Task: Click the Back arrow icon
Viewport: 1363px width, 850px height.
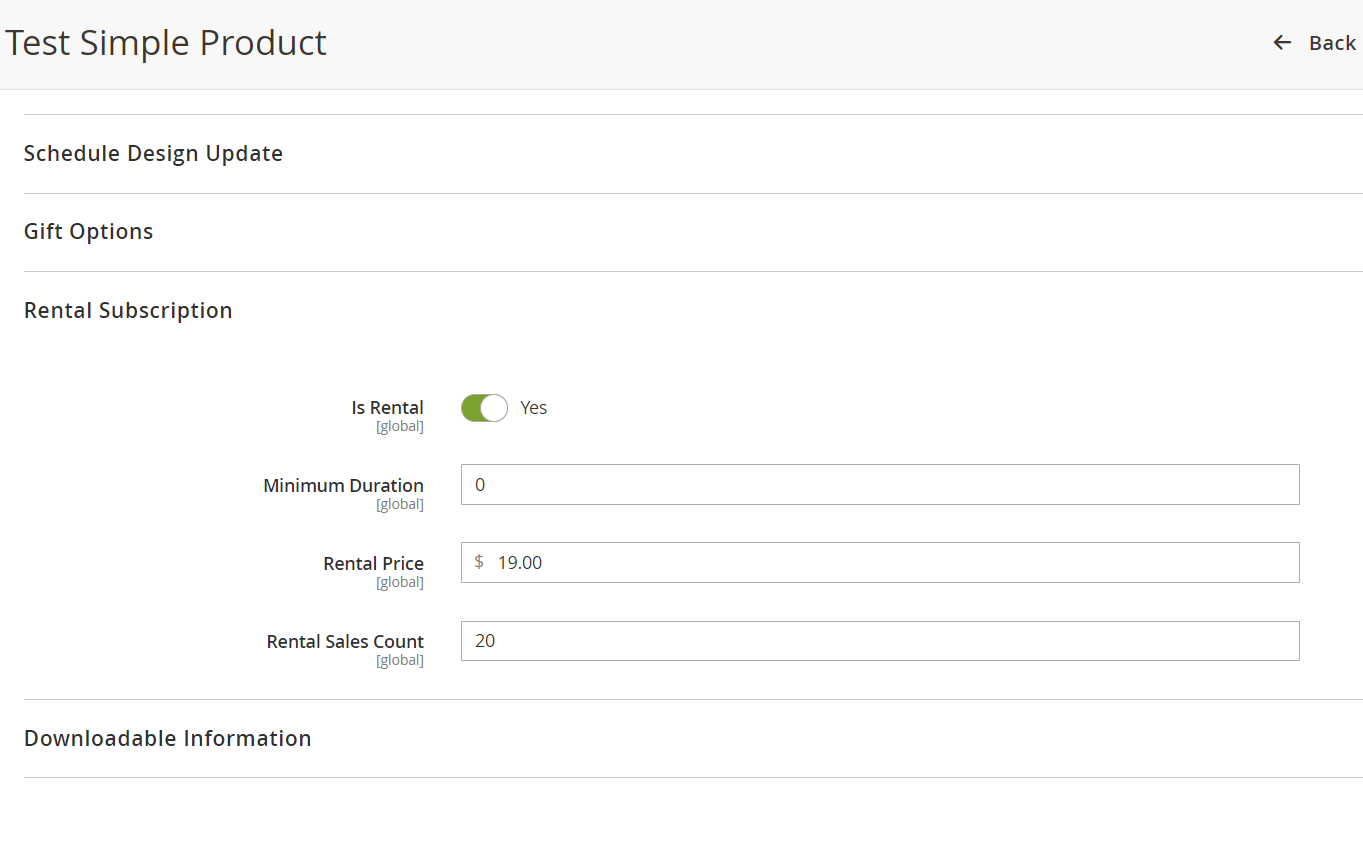Action: click(x=1281, y=42)
